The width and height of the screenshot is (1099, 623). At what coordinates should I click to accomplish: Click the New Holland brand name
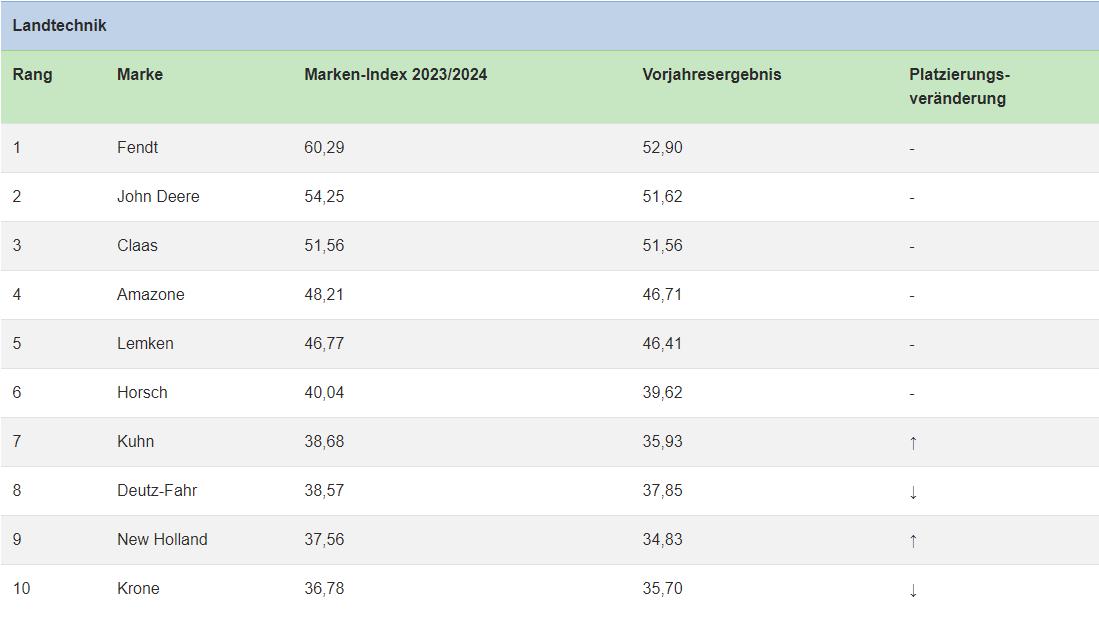(x=162, y=540)
